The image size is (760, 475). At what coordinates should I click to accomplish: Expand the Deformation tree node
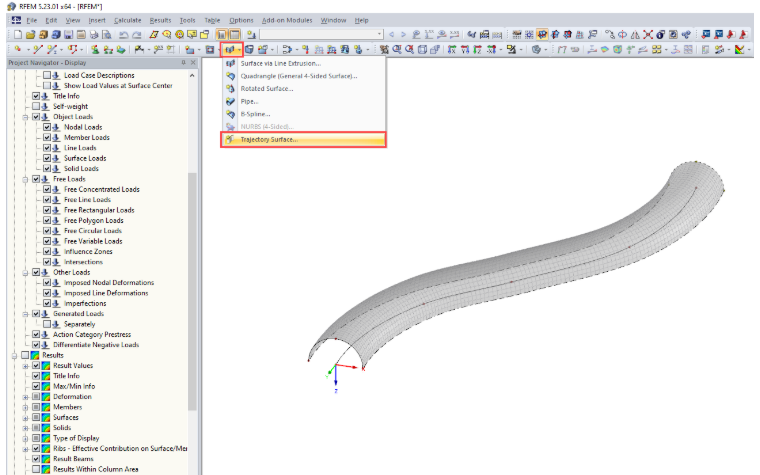tap(25, 396)
